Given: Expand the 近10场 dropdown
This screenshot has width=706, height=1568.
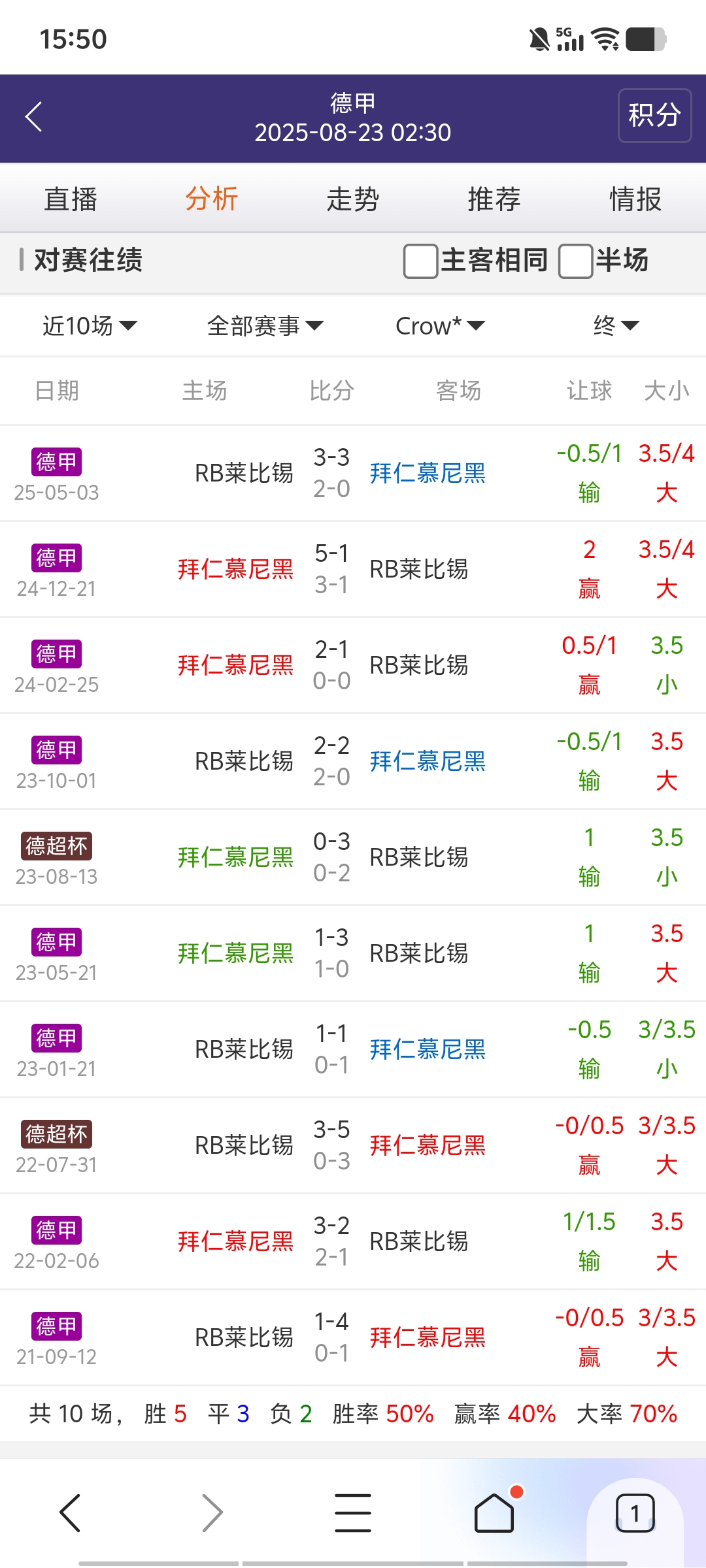Looking at the screenshot, I should (90, 325).
